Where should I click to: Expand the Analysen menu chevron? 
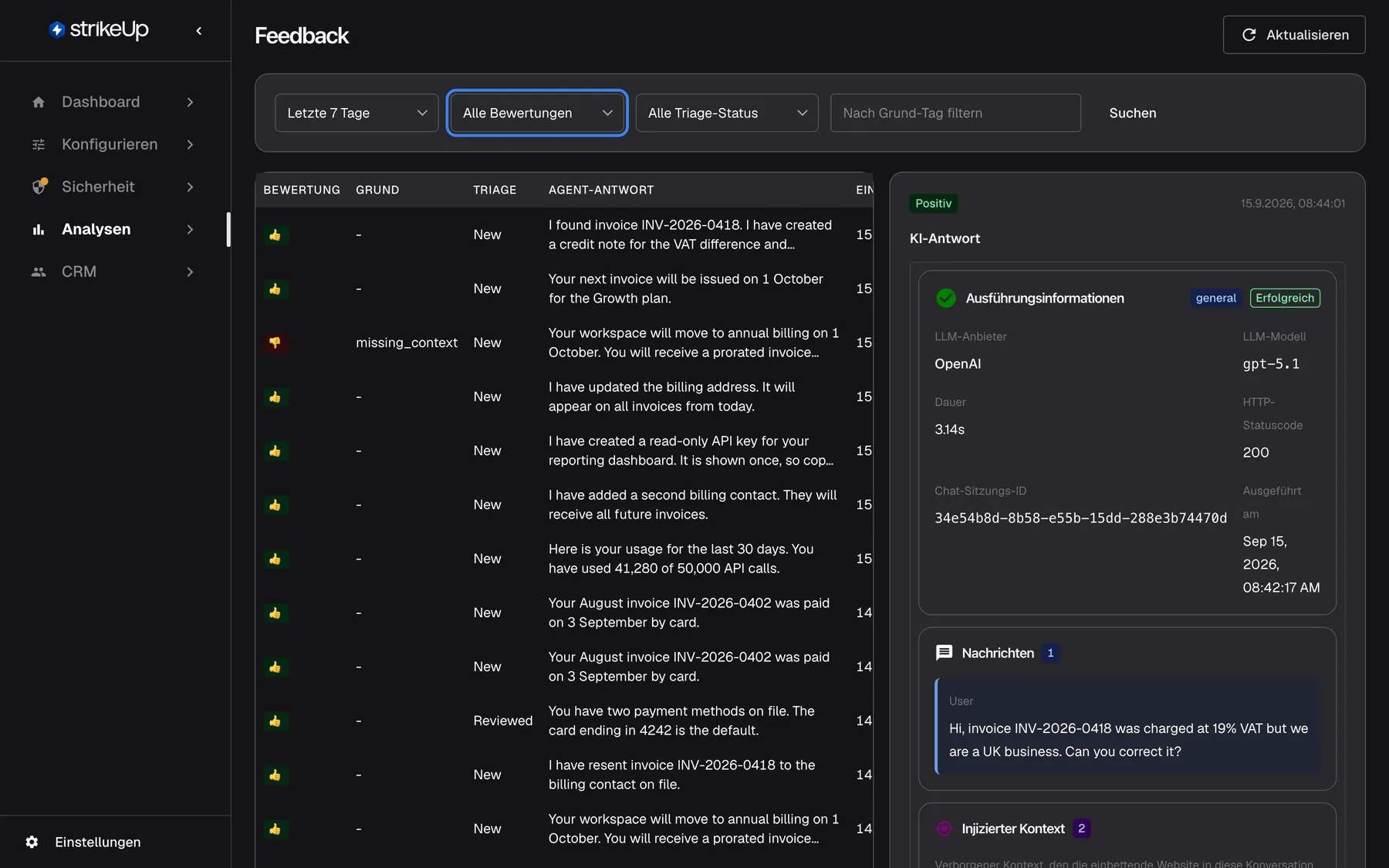point(191,229)
